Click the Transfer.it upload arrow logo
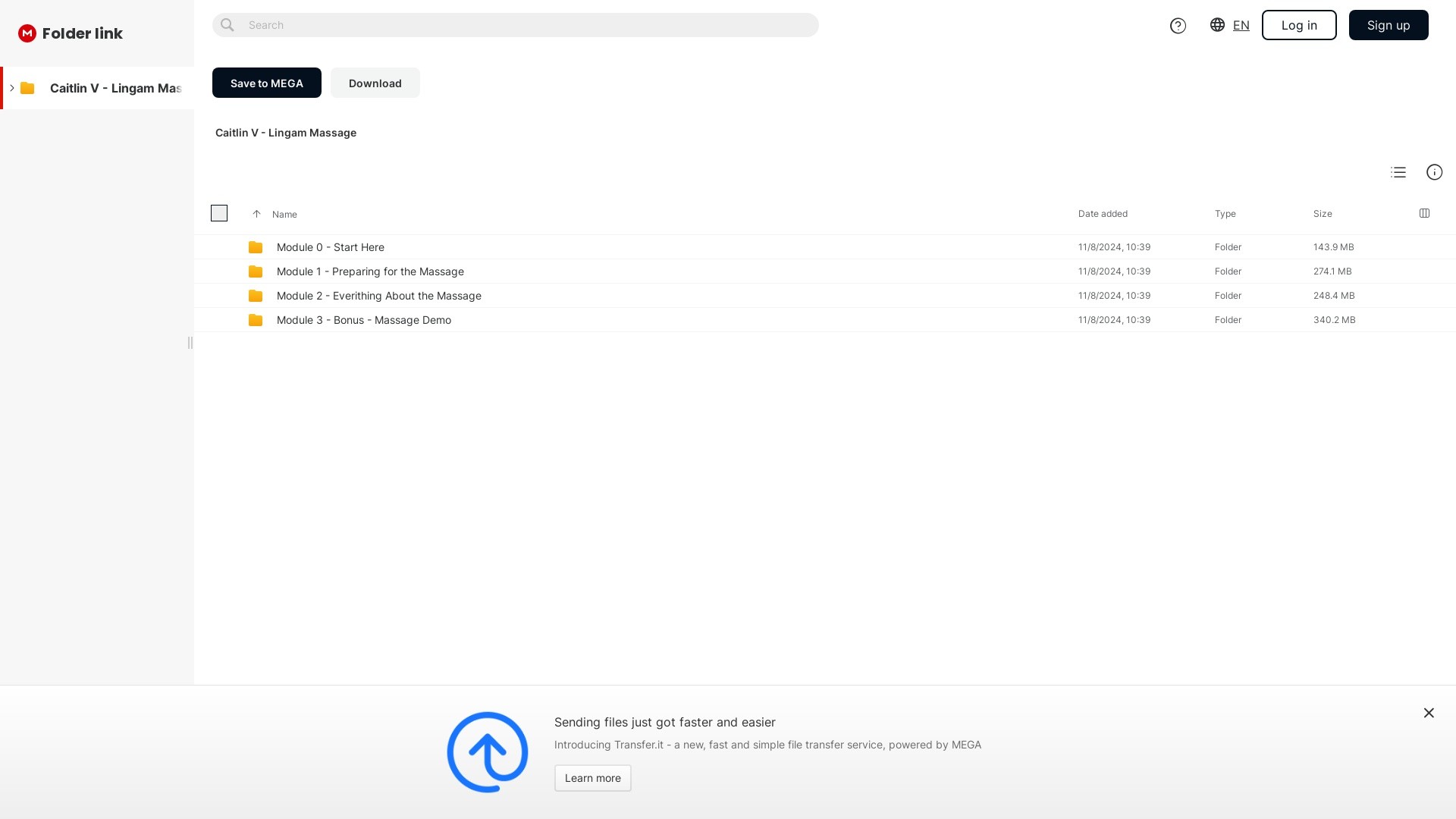Screen dimensions: 1456x819 point(488,752)
